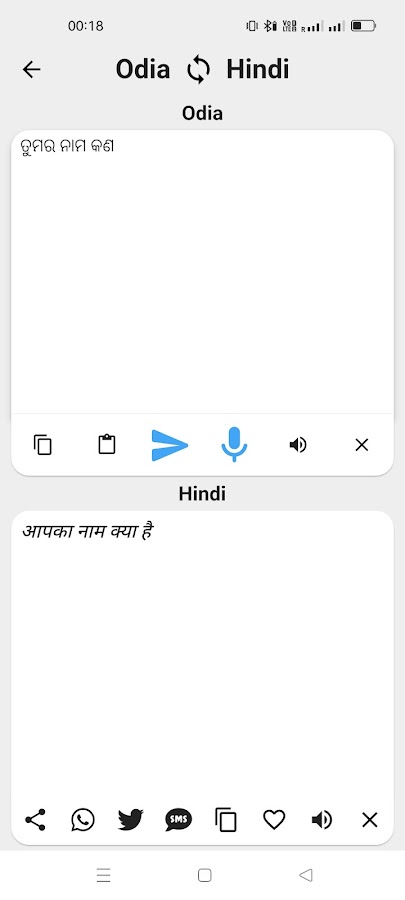Copy the Odia input text

click(43, 445)
